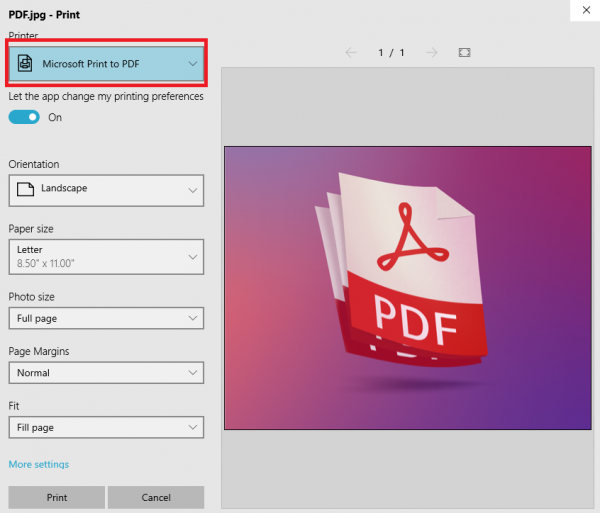Image resolution: width=600 pixels, height=513 pixels.
Task: Click the PDF.jpg - Print title
Action: pos(44,15)
